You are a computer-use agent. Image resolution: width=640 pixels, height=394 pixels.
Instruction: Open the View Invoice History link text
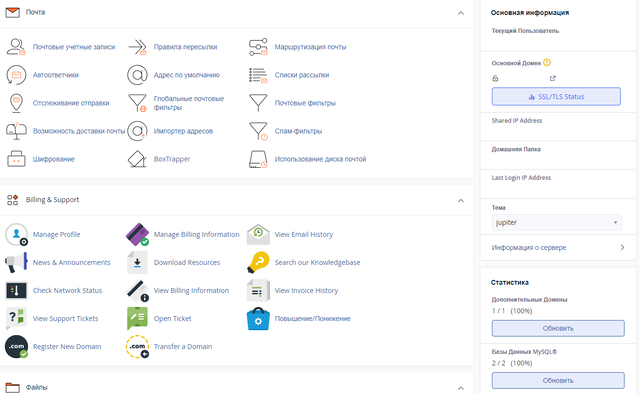tap(306, 291)
